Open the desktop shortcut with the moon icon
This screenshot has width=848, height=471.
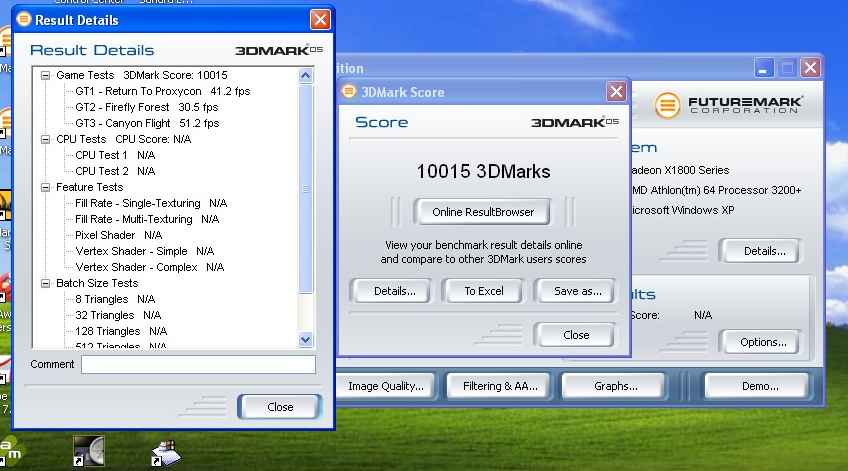(88, 450)
